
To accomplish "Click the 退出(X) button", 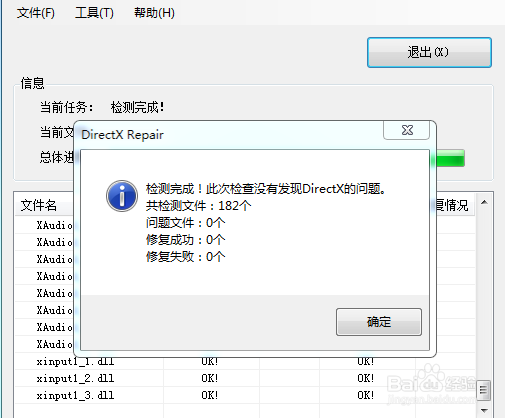I will click(x=429, y=52).
